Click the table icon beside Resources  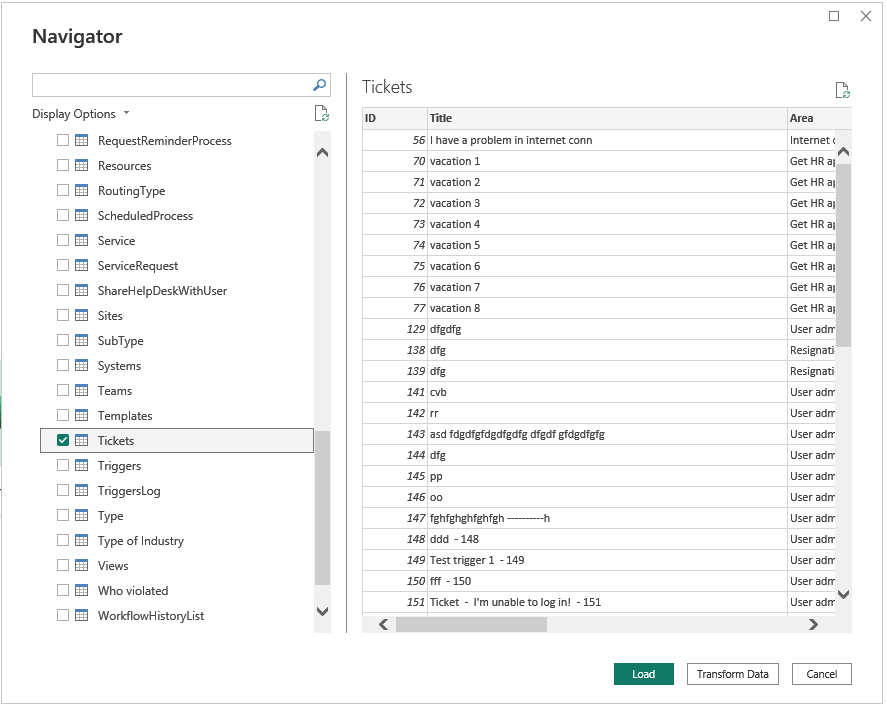click(x=82, y=166)
